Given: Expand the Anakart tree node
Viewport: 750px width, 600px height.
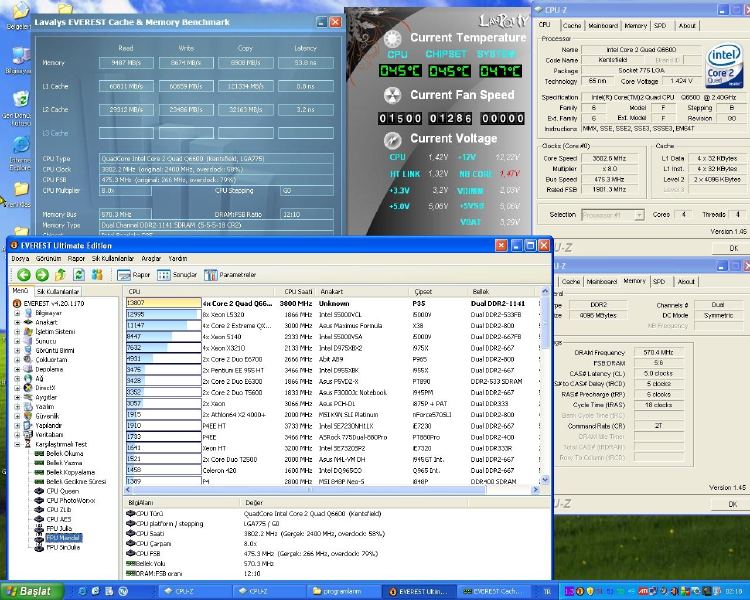Looking at the screenshot, I should 17,322.
